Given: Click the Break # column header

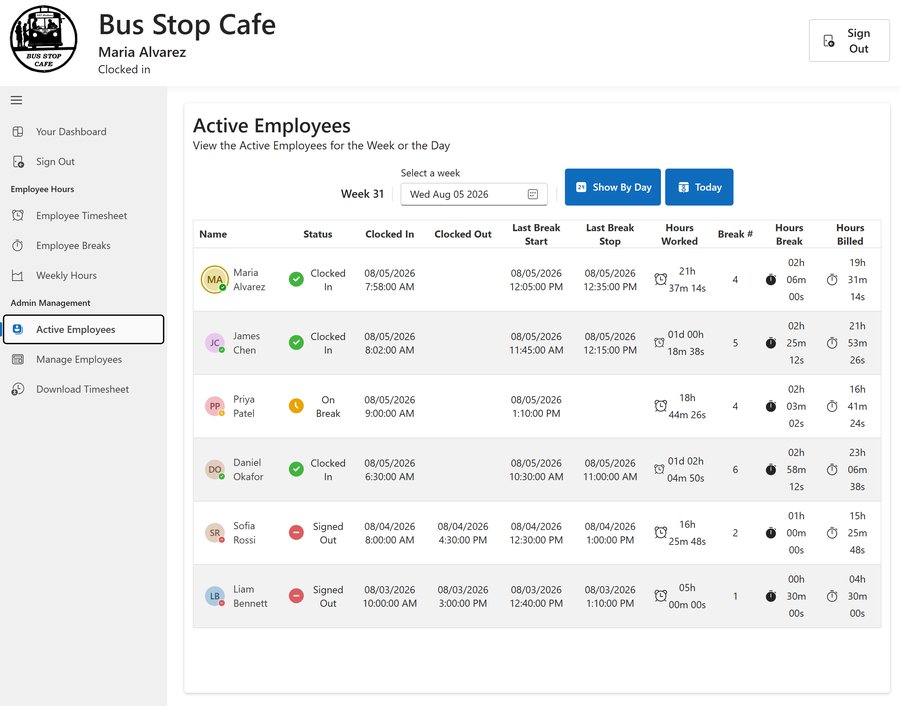Looking at the screenshot, I should coord(735,234).
